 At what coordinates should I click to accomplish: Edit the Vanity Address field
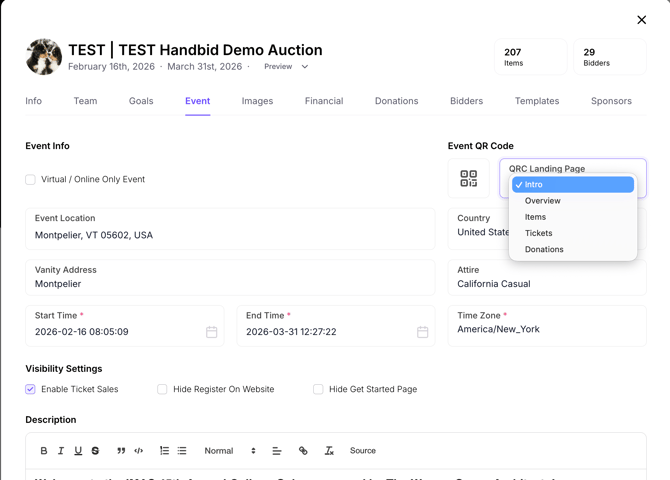click(x=230, y=277)
